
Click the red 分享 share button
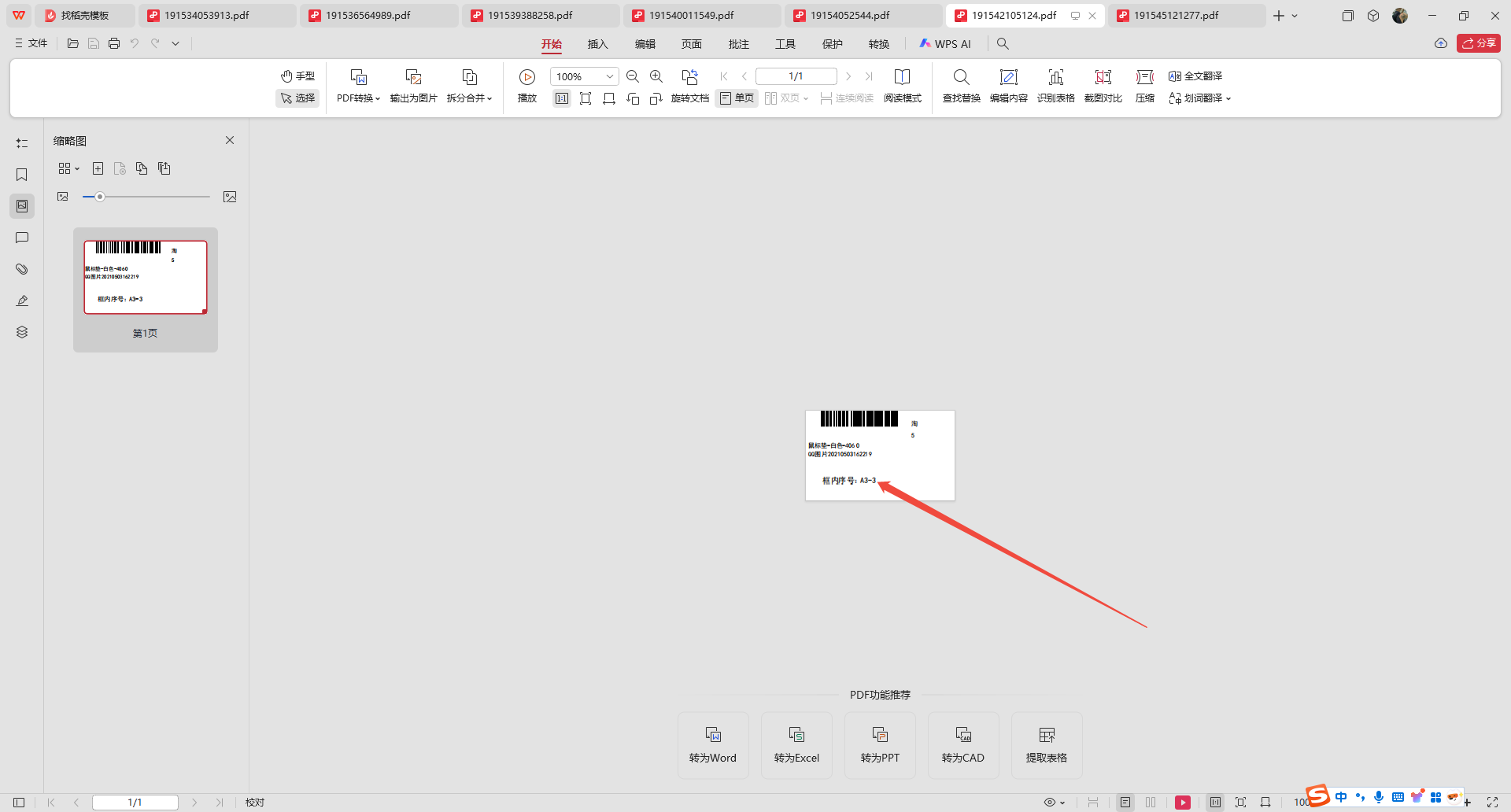1479,43
